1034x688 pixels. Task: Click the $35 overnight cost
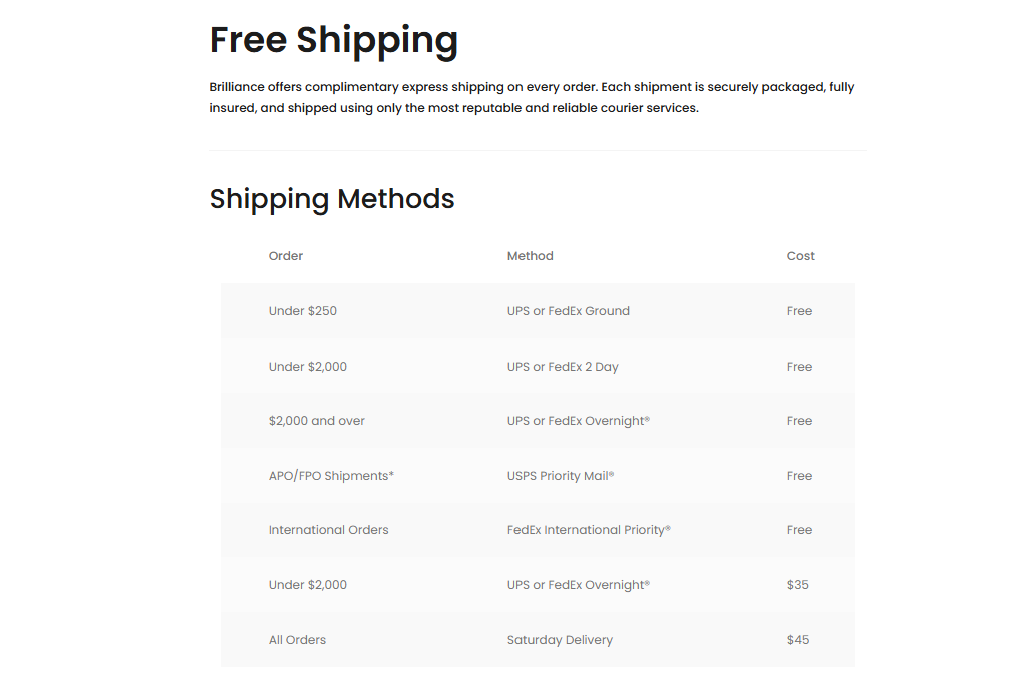coord(797,584)
